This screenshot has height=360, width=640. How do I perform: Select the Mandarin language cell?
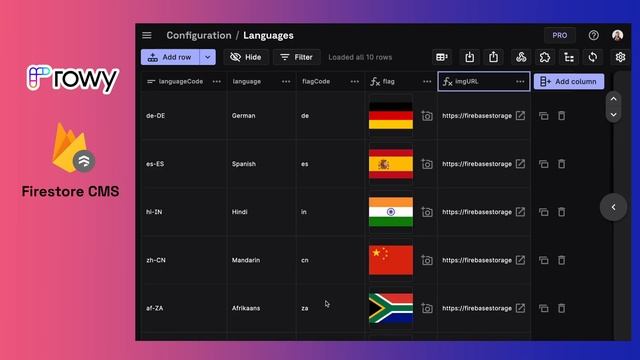(x=262, y=260)
